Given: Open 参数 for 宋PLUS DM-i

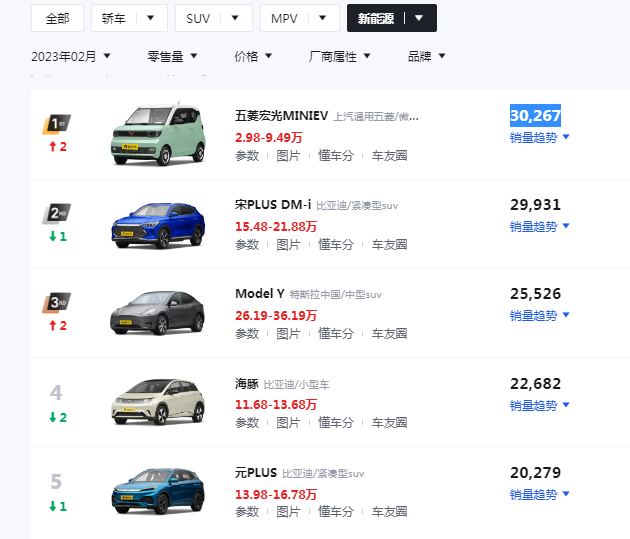Looking at the screenshot, I should click(247, 245).
